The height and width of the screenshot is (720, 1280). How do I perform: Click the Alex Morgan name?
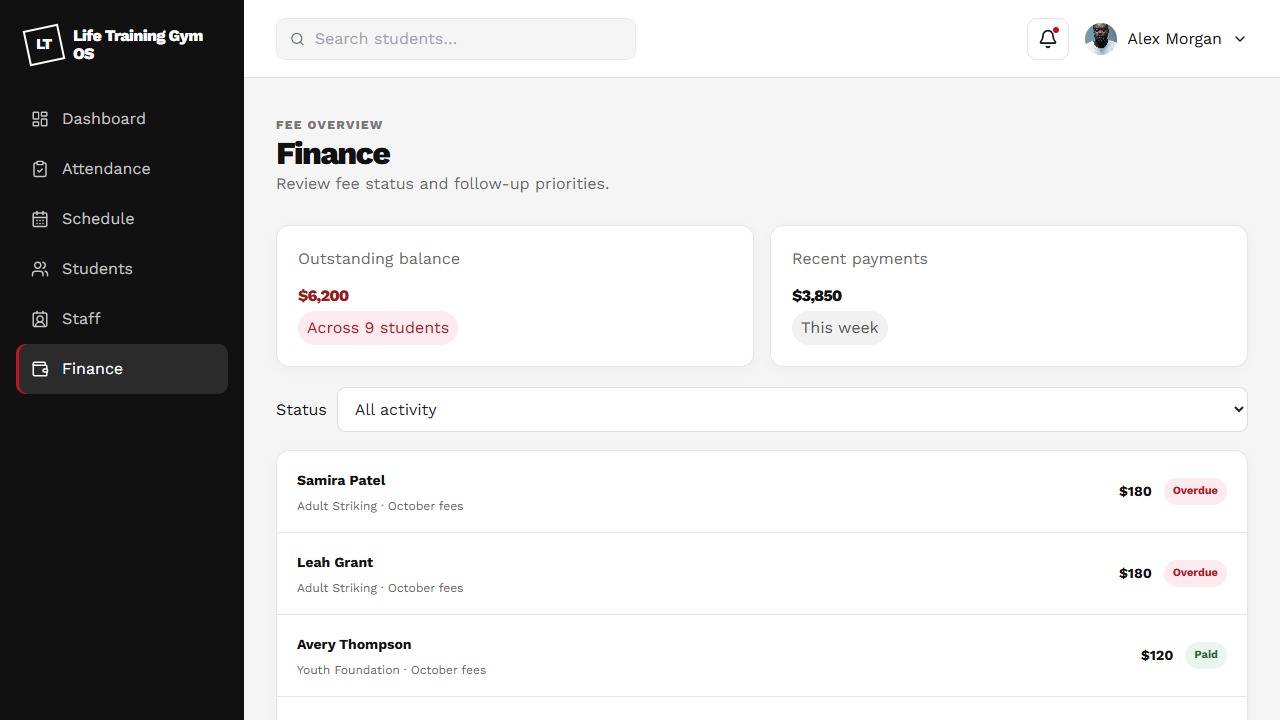click(x=1174, y=39)
